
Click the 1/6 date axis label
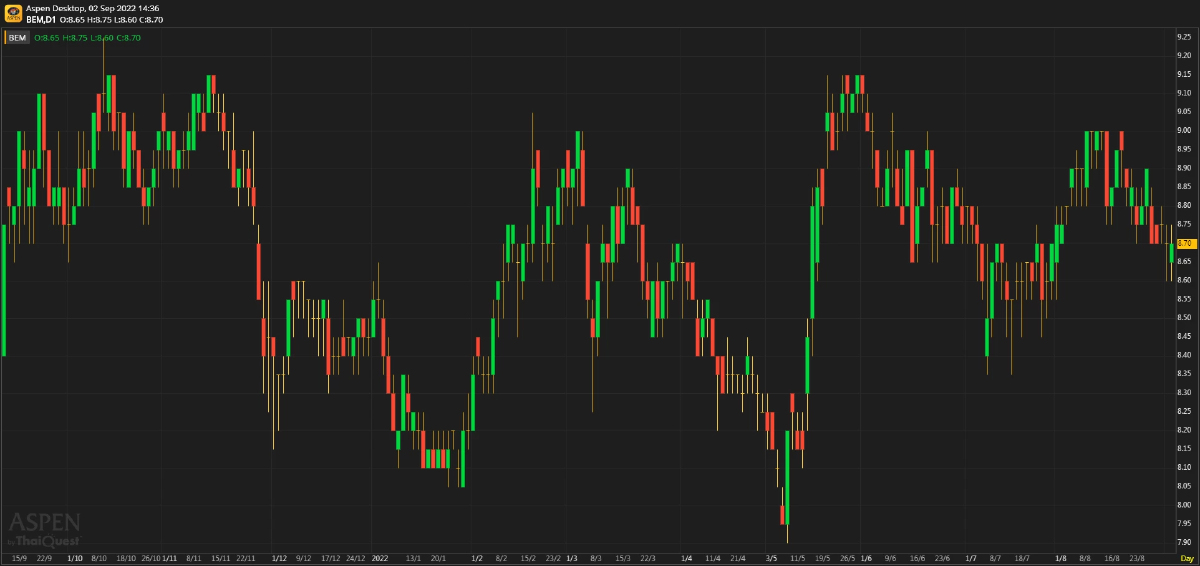(866, 557)
